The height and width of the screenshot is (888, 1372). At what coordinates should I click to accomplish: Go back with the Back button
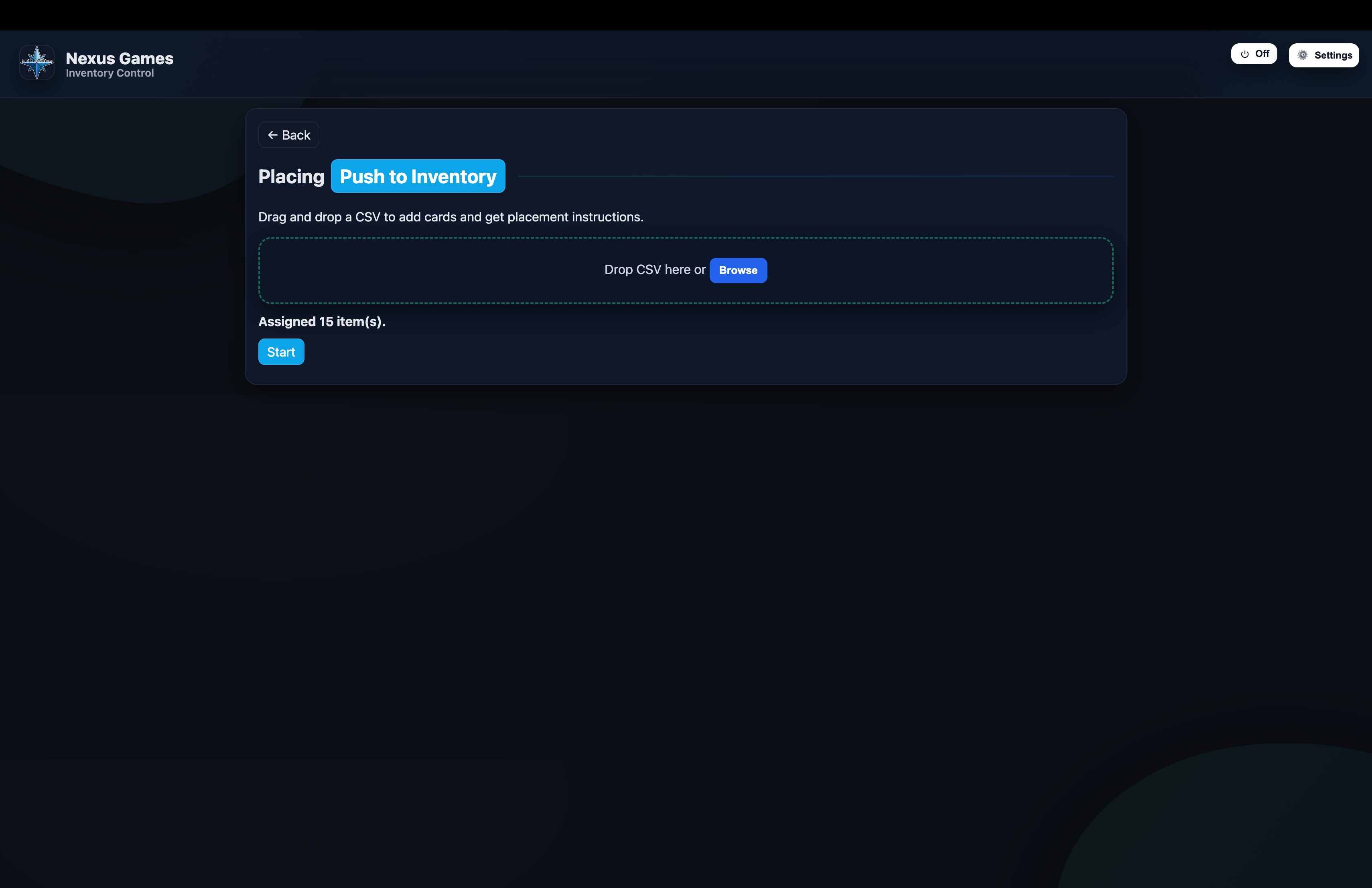tap(289, 135)
